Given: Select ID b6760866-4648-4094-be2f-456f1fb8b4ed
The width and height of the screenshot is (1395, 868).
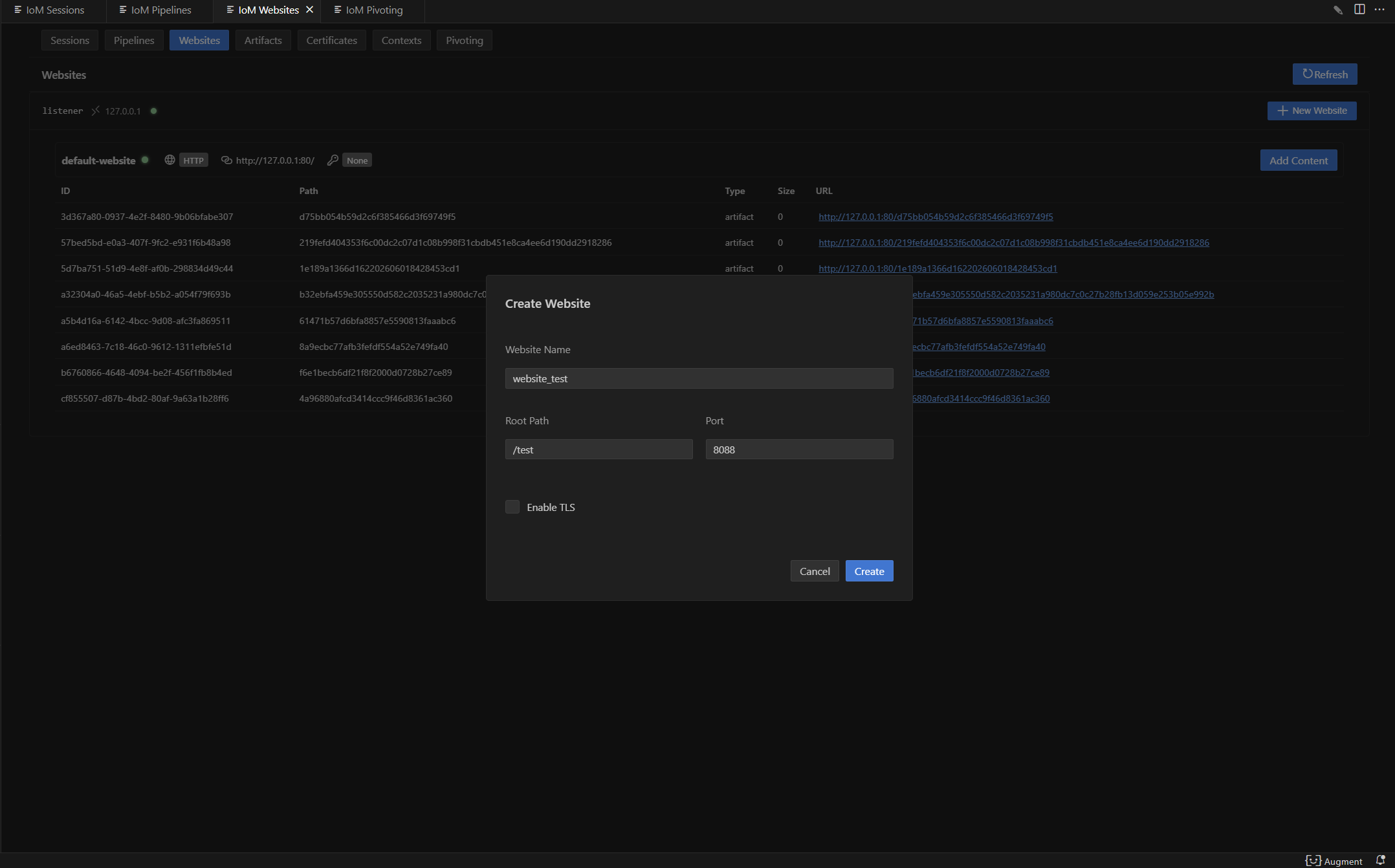Looking at the screenshot, I should point(146,373).
